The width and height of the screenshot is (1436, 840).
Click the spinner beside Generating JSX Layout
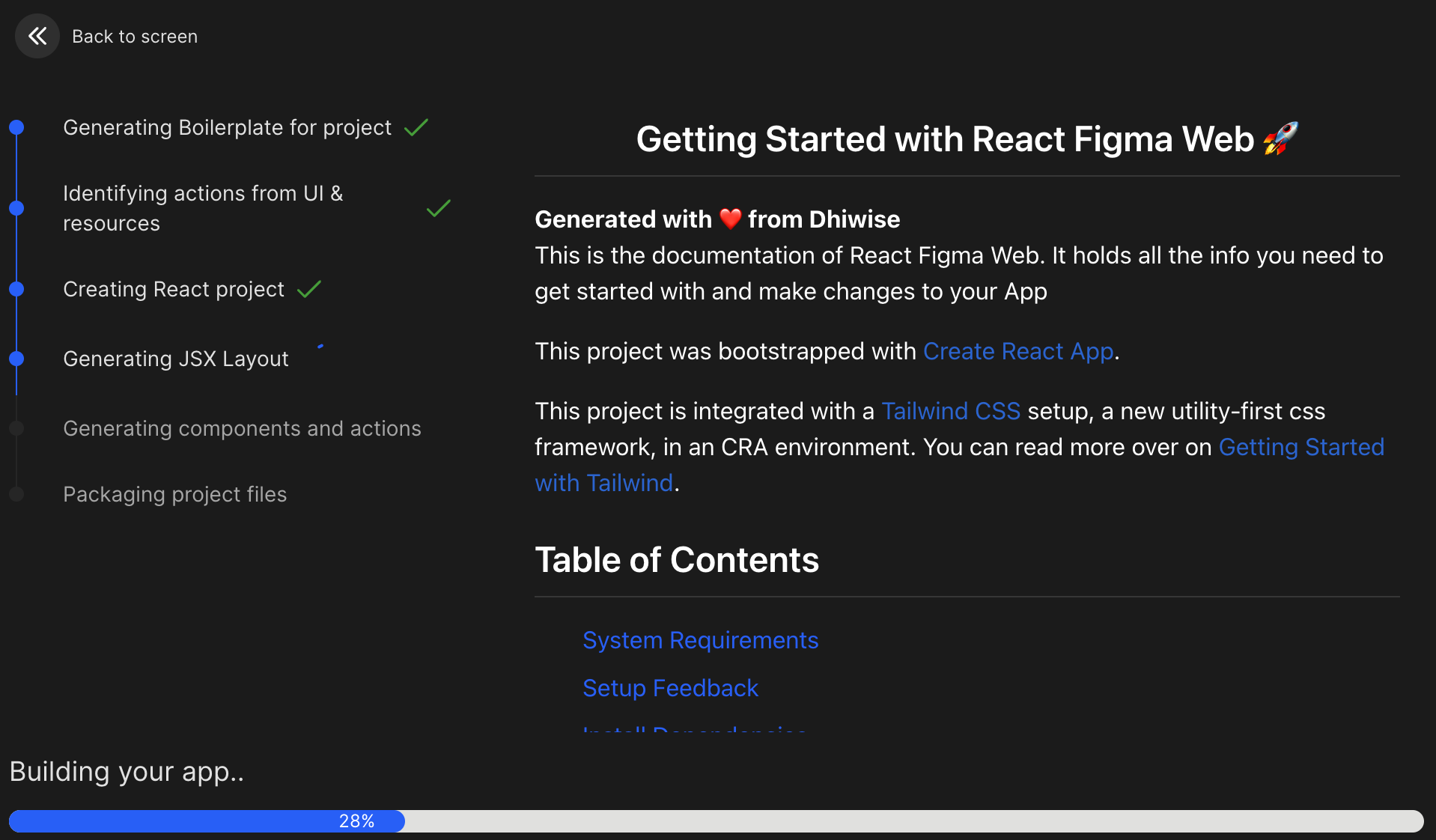pyautogui.click(x=320, y=347)
